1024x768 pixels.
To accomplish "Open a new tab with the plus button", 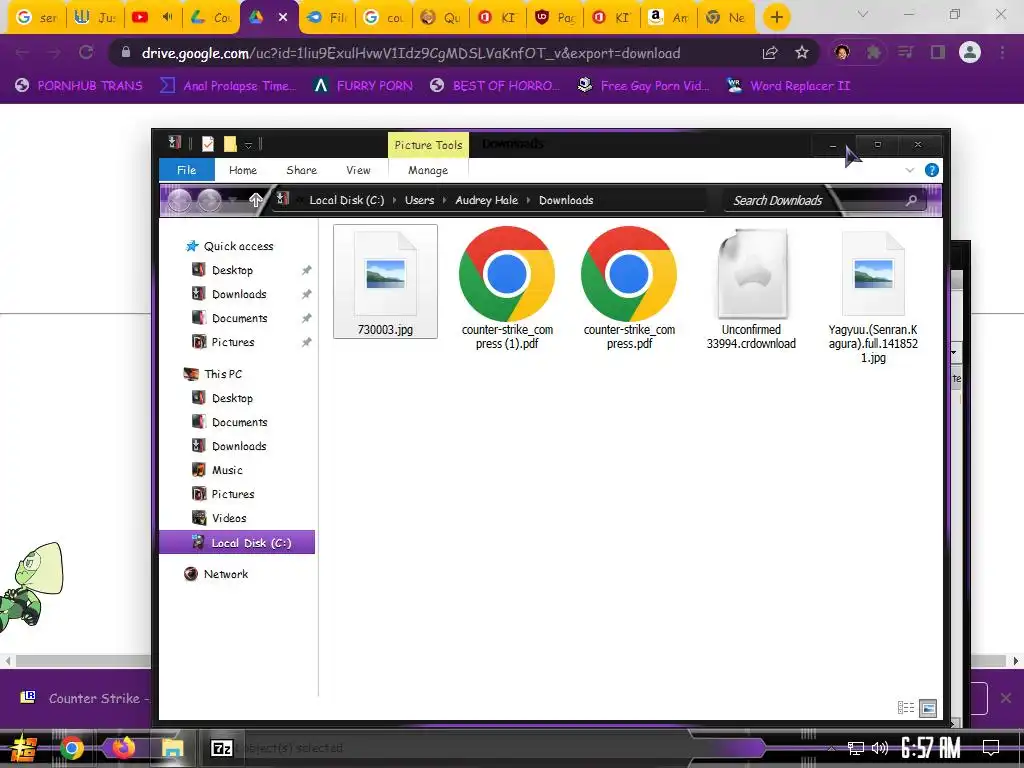I will click(776, 17).
